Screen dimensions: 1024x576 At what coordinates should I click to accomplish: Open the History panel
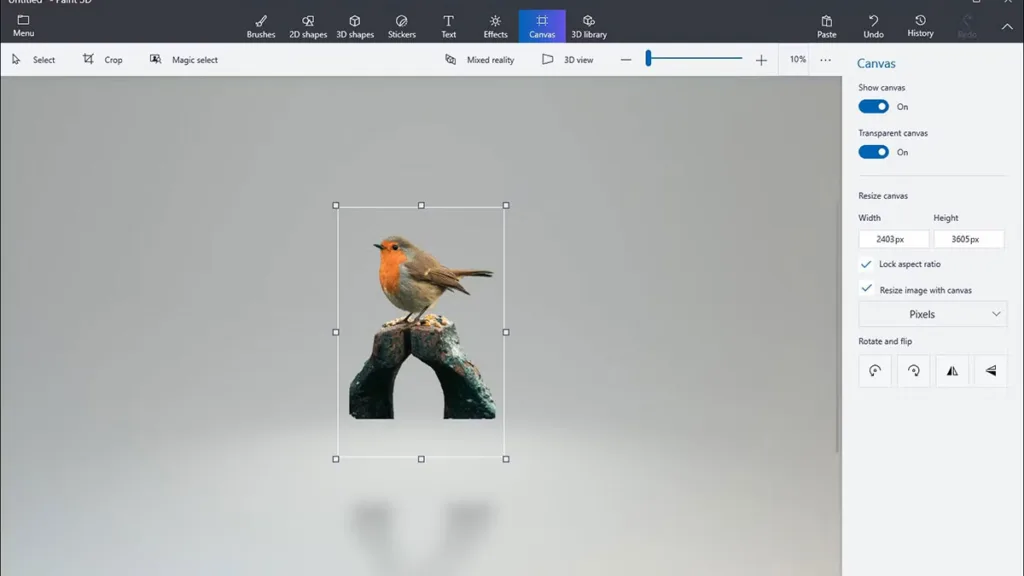[920, 27]
